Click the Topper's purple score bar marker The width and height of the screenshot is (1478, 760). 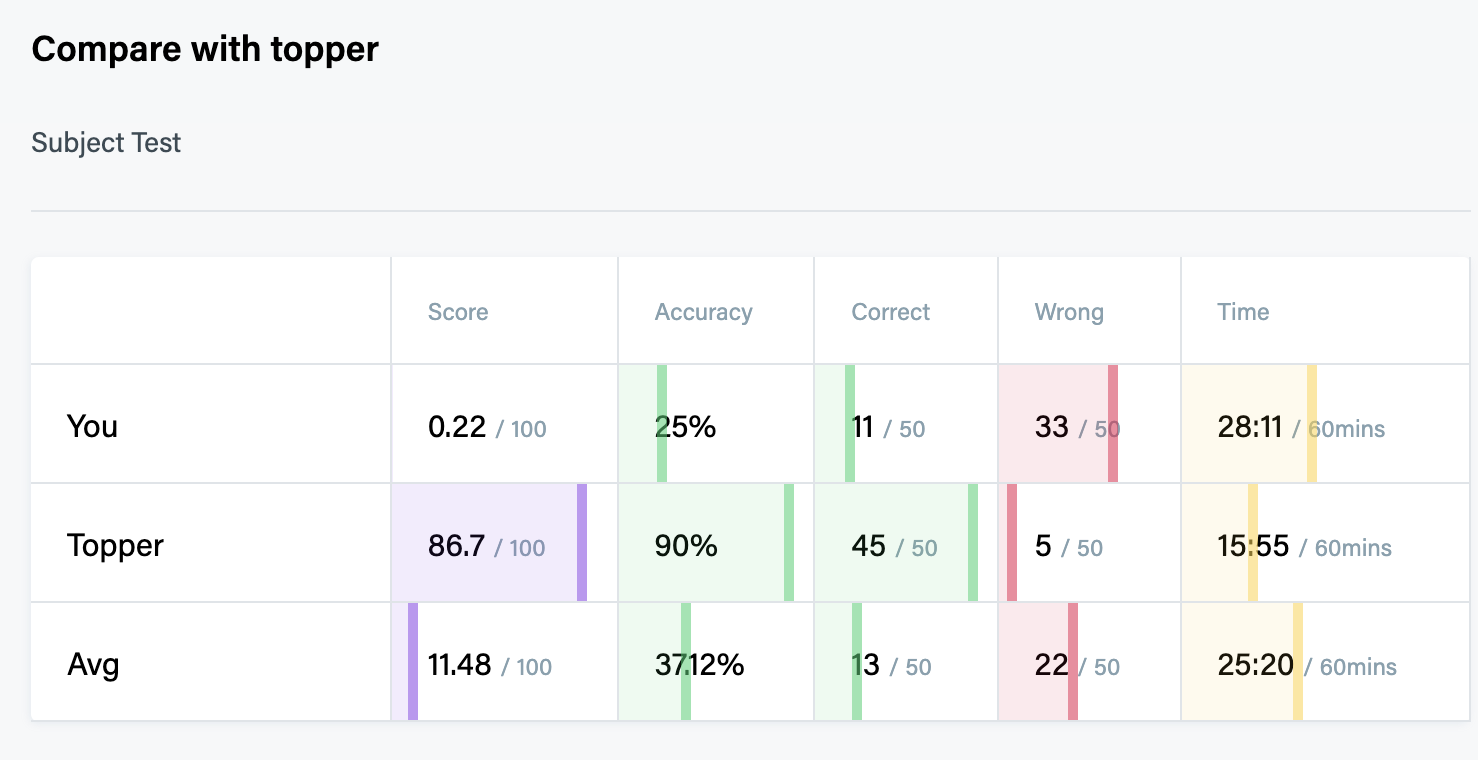click(582, 543)
